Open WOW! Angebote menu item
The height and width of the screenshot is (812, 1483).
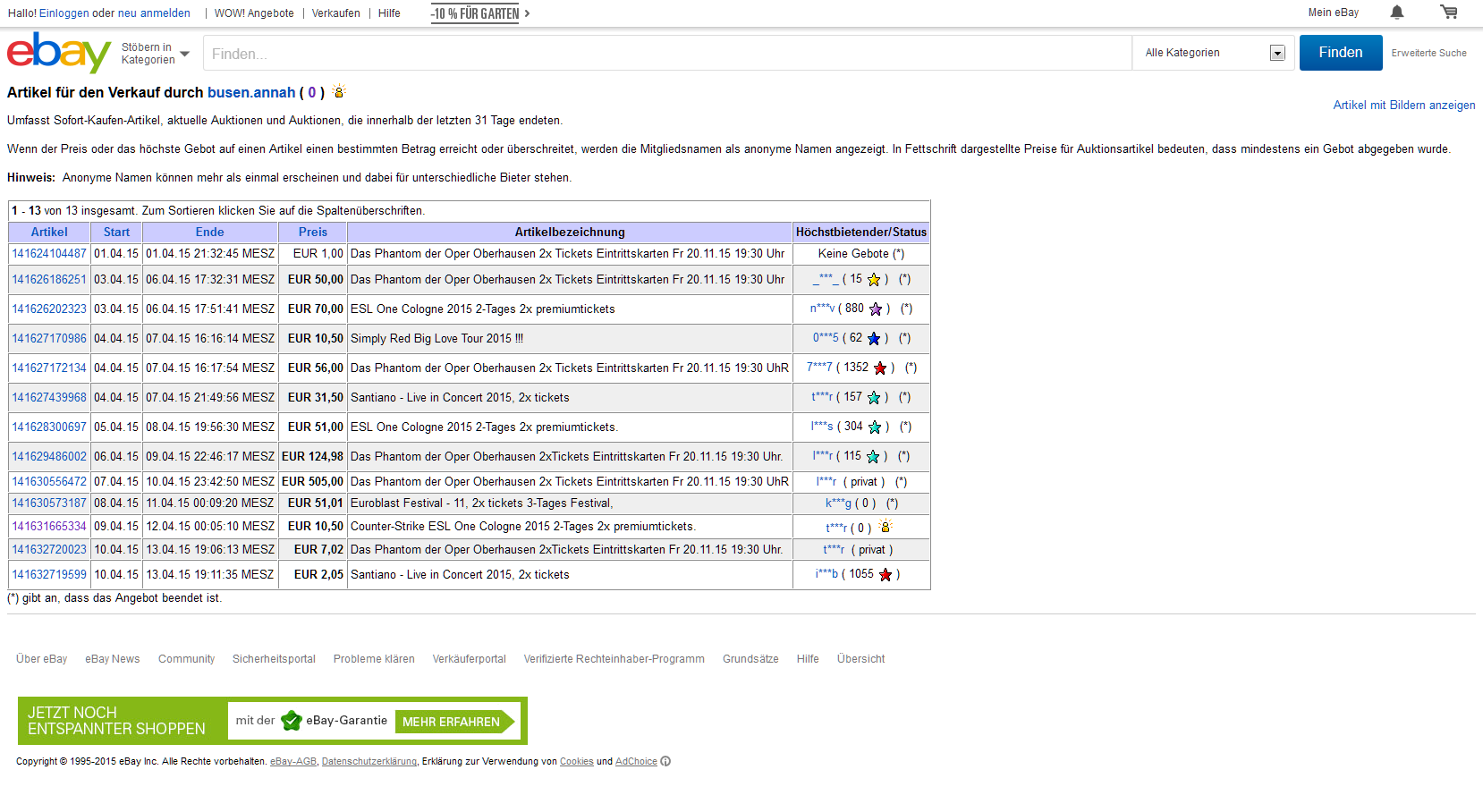(254, 13)
